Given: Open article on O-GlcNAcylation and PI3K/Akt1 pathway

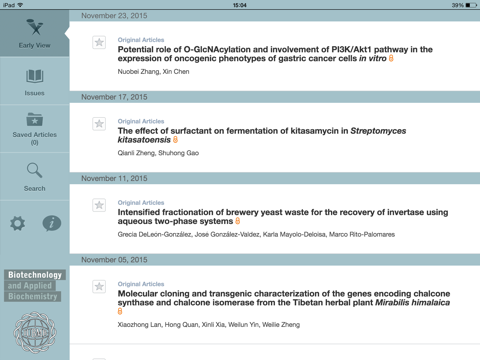Looking at the screenshot, I should [275, 54].
